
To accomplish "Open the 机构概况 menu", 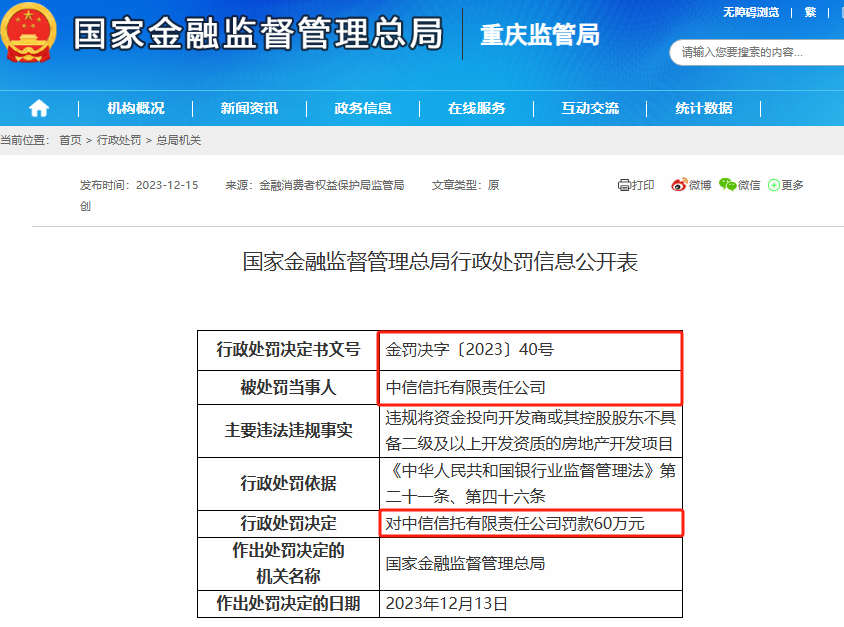I will 136,108.
